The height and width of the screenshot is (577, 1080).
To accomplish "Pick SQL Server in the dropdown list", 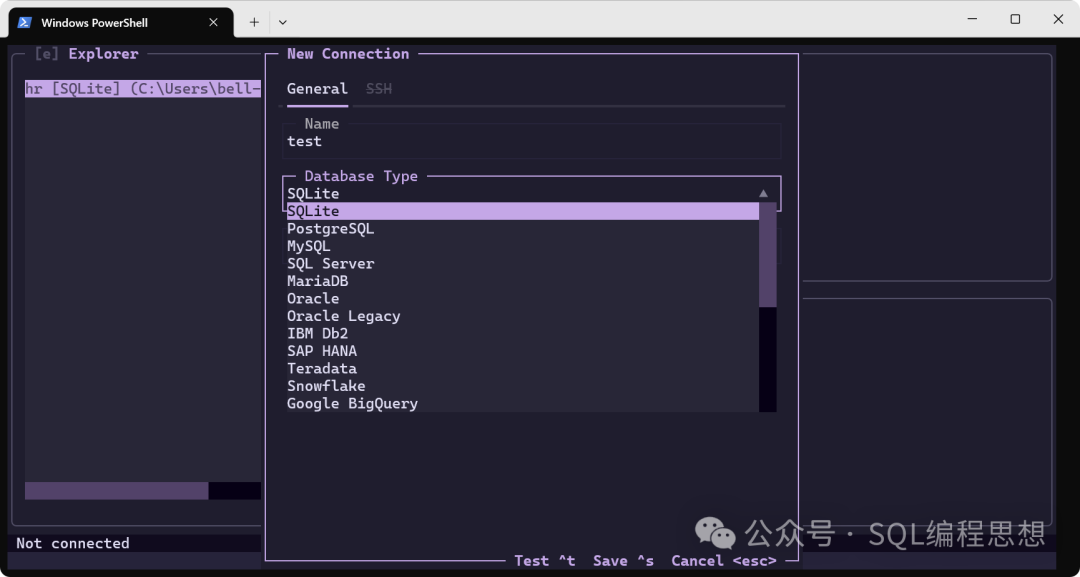I will (330, 264).
